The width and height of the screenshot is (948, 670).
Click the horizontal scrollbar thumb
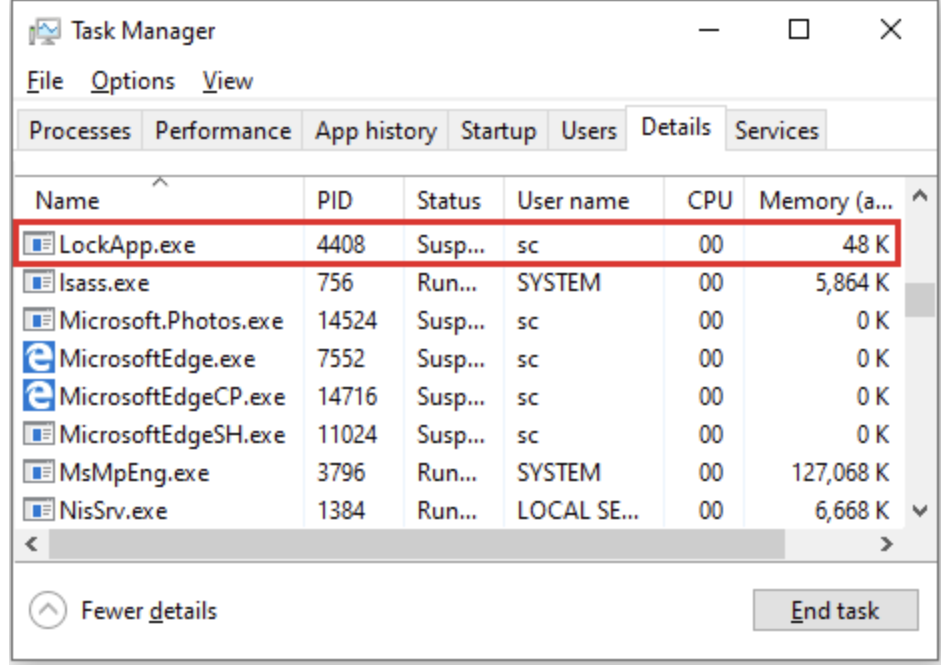pyautogui.click(x=417, y=544)
